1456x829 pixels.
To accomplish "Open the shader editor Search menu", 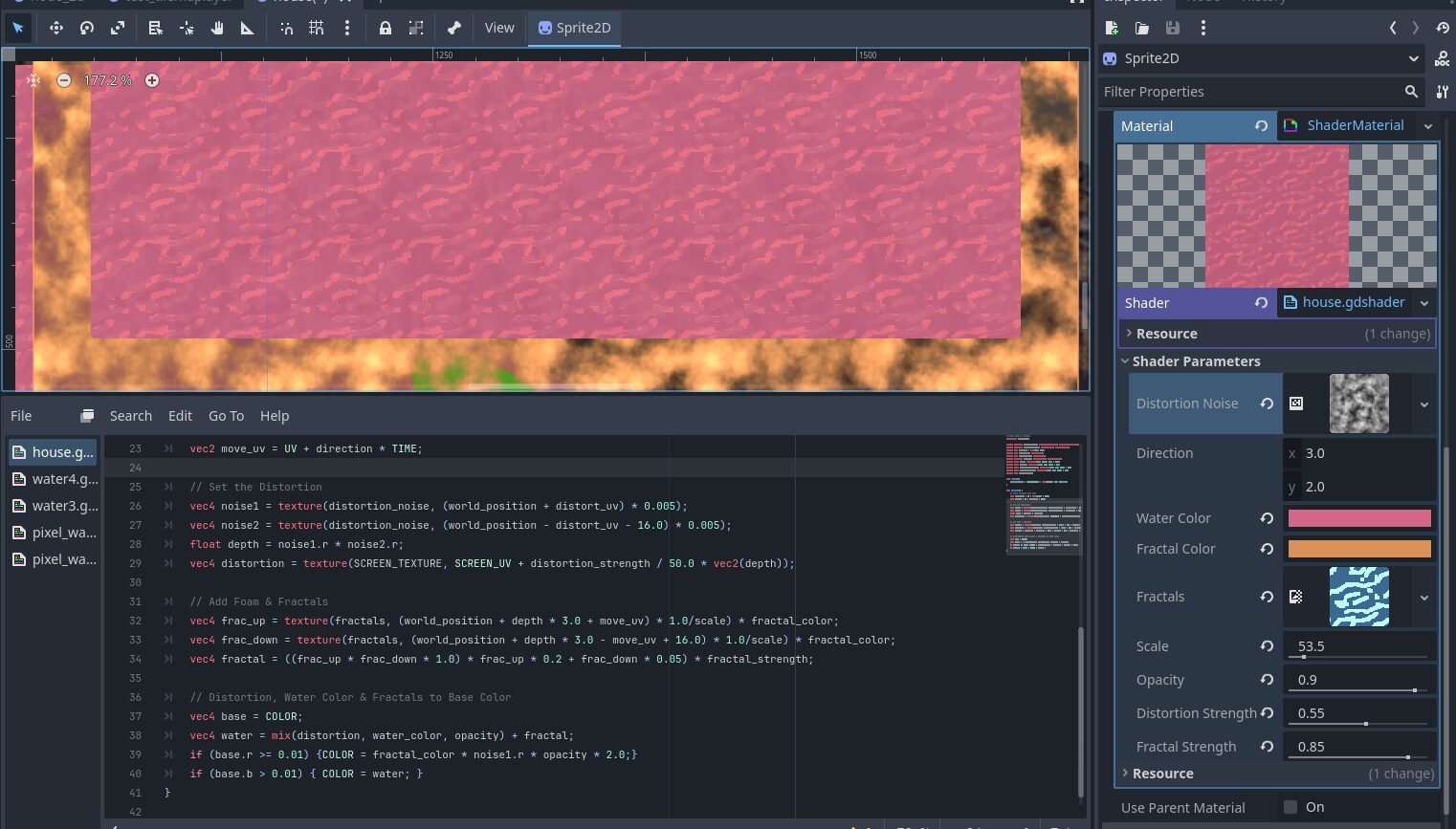I will (131, 416).
